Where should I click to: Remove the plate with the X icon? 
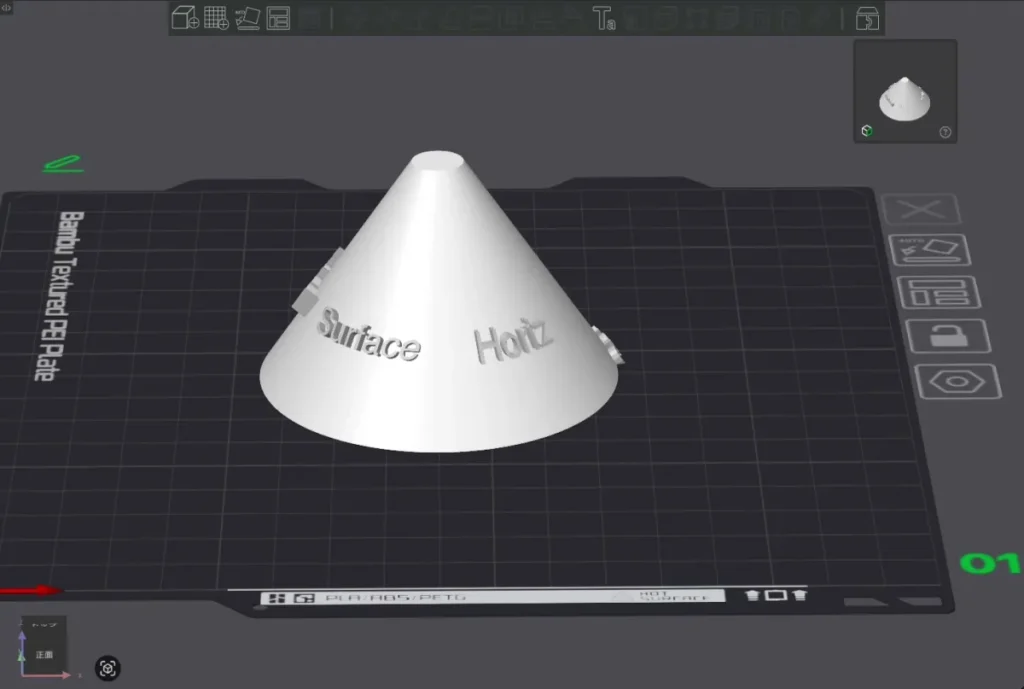point(921,209)
